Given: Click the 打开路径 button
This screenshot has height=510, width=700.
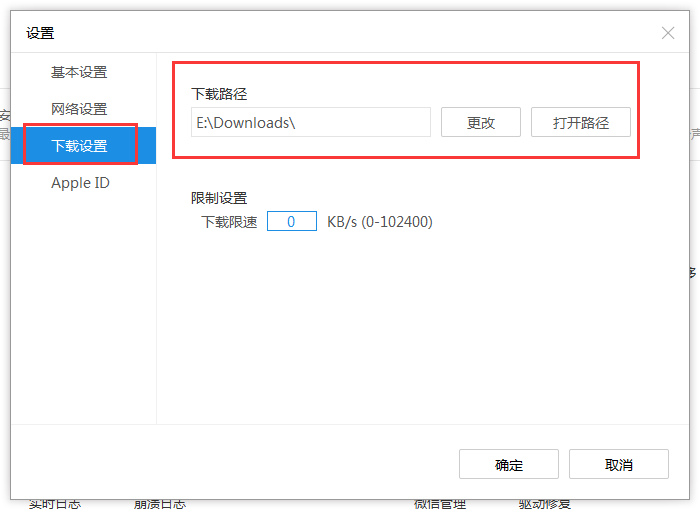Looking at the screenshot, I should [x=580, y=122].
